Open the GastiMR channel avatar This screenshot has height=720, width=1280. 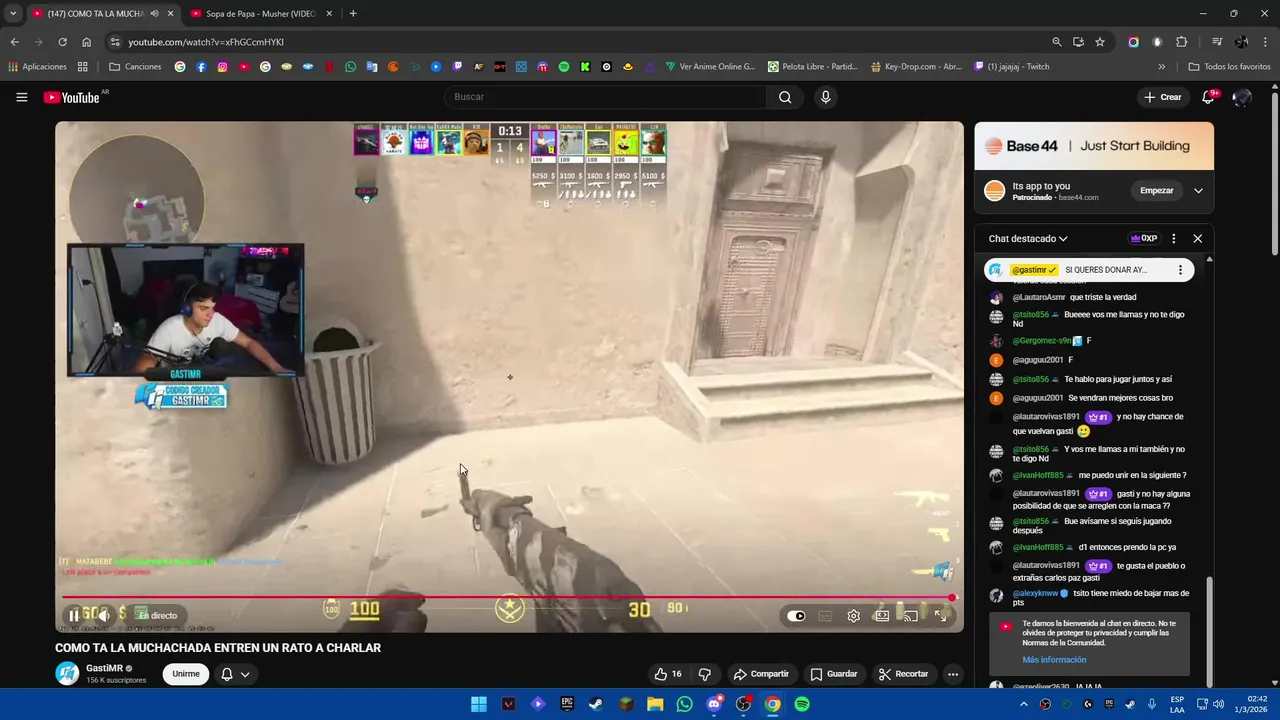coord(67,674)
